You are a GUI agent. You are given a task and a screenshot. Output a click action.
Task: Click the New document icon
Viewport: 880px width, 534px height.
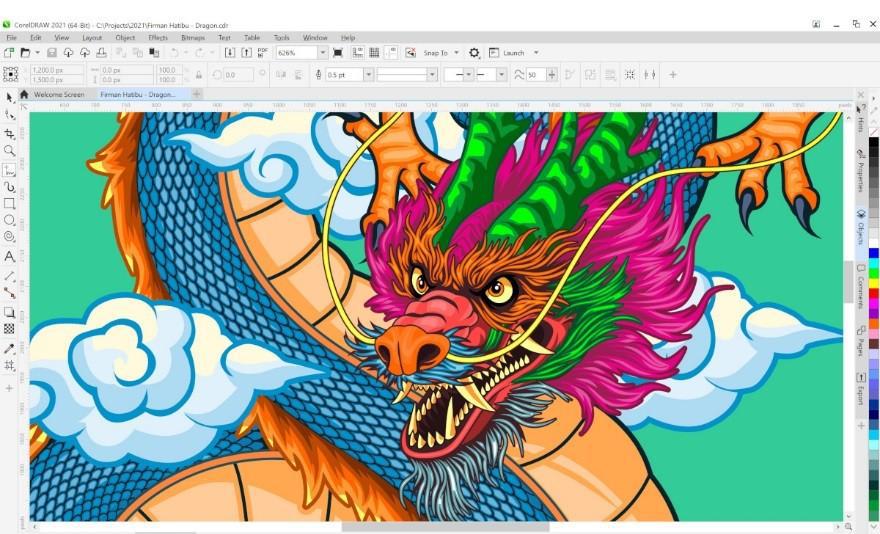[9, 53]
